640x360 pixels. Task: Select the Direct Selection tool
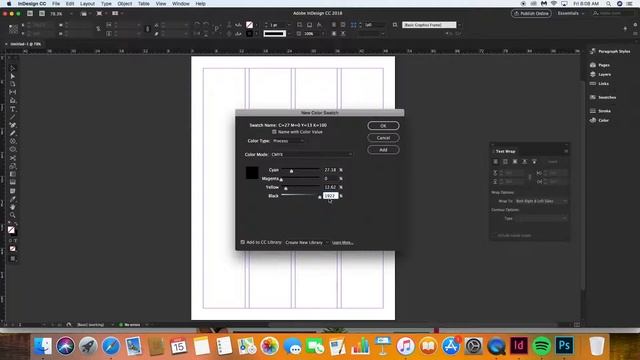[13, 76]
